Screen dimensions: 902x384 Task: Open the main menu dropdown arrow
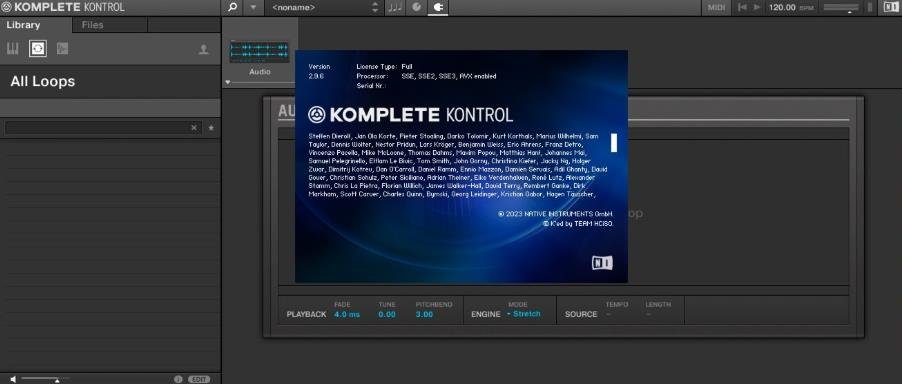pos(253,7)
